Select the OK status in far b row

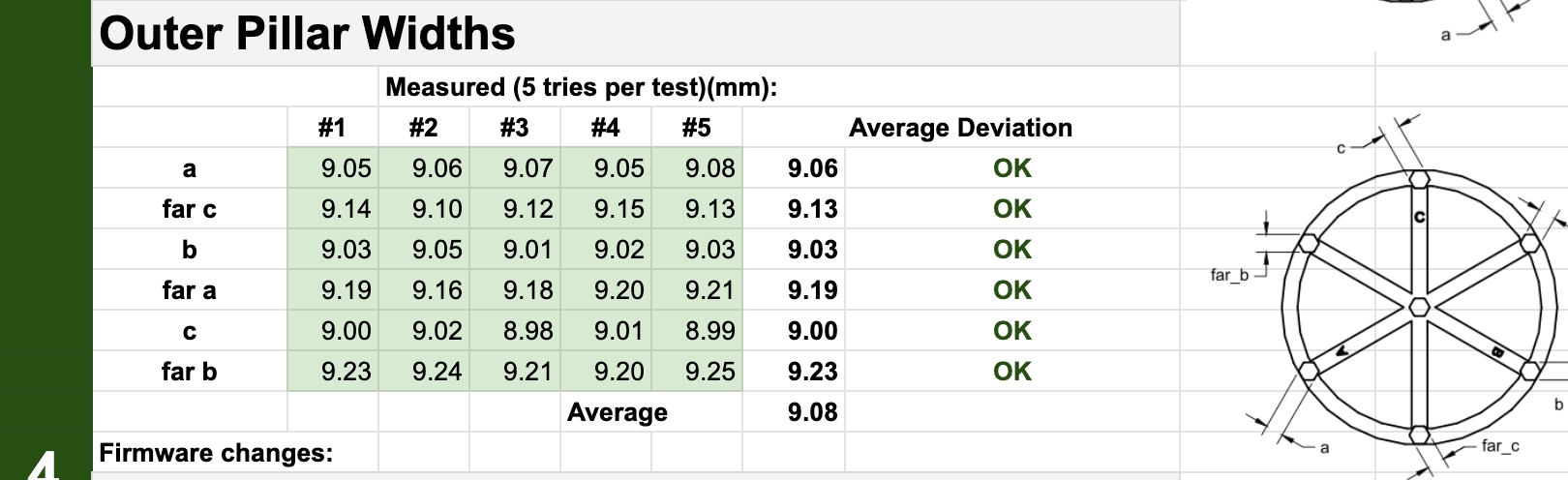point(1011,372)
